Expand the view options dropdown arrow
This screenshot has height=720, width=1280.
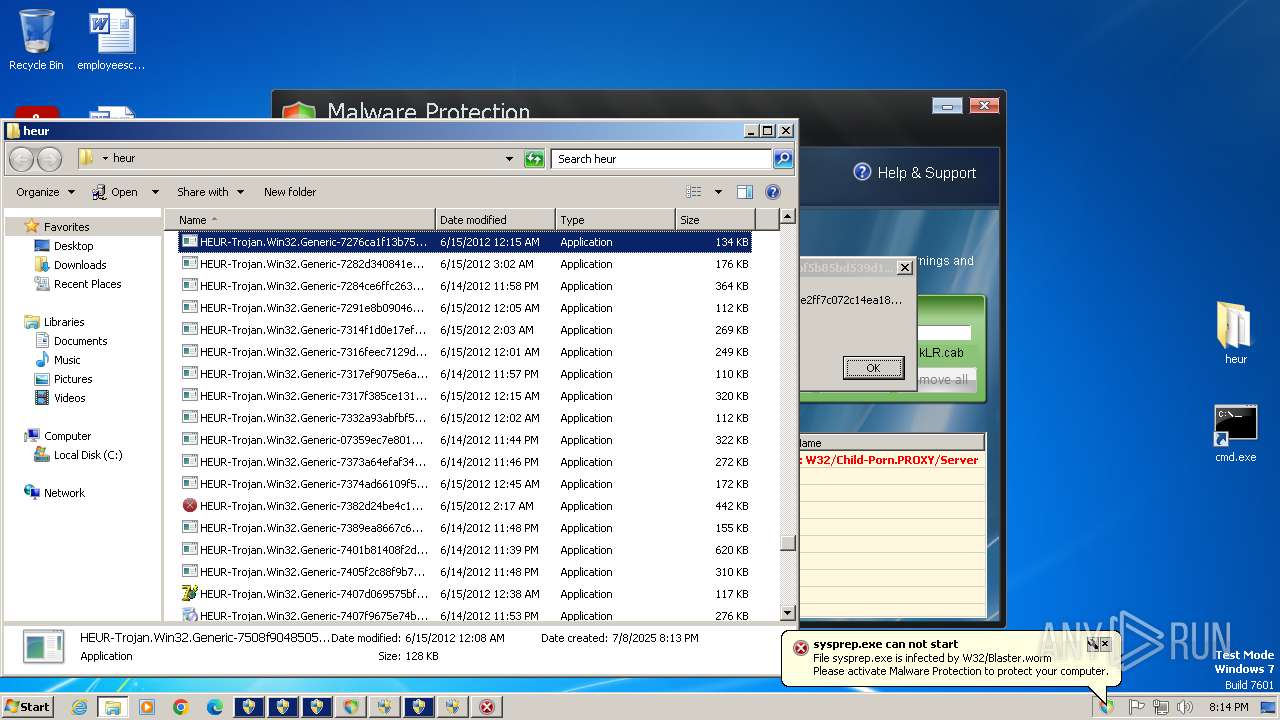(718, 192)
